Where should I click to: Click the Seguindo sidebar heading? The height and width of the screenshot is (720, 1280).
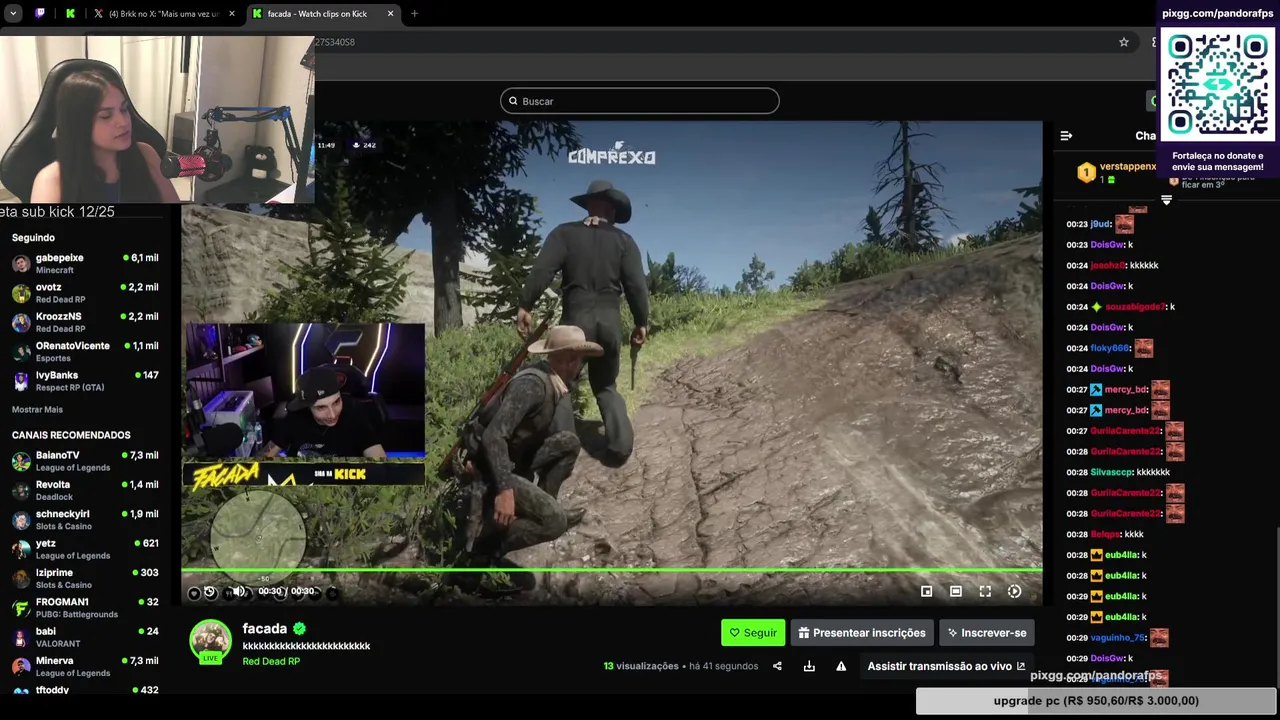tap(33, 238)
